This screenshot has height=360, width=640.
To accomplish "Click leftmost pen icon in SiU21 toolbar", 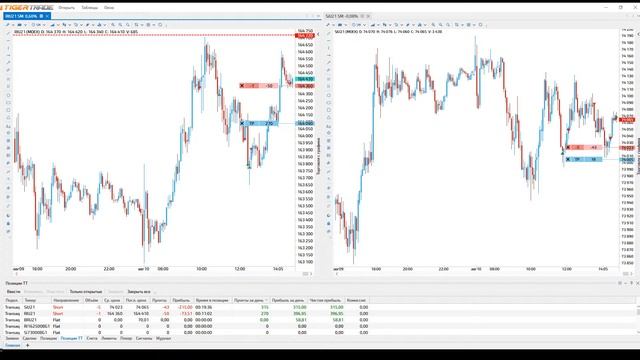I will [328, 25].
